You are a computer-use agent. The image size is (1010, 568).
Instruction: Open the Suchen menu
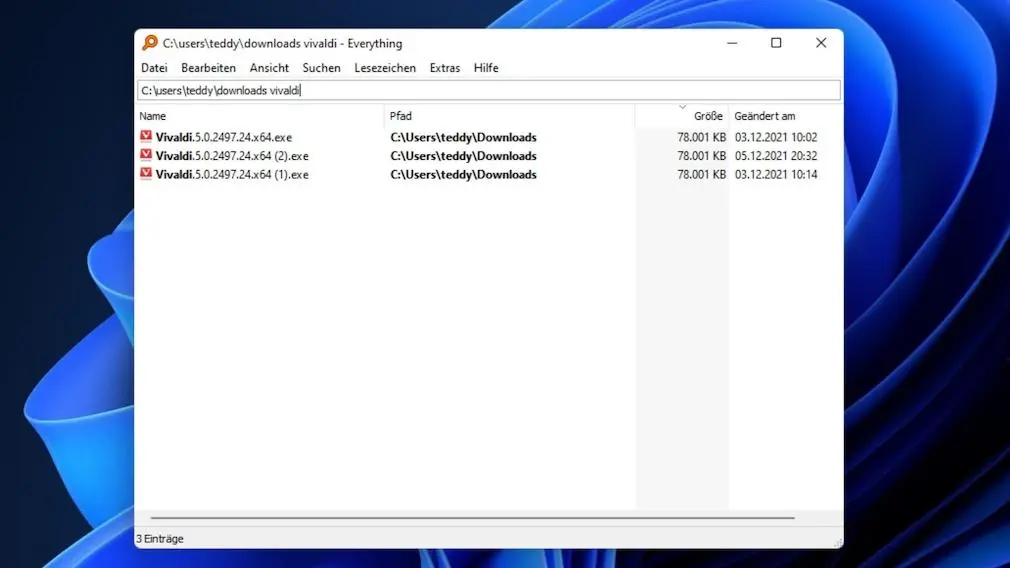pos(321,68)
